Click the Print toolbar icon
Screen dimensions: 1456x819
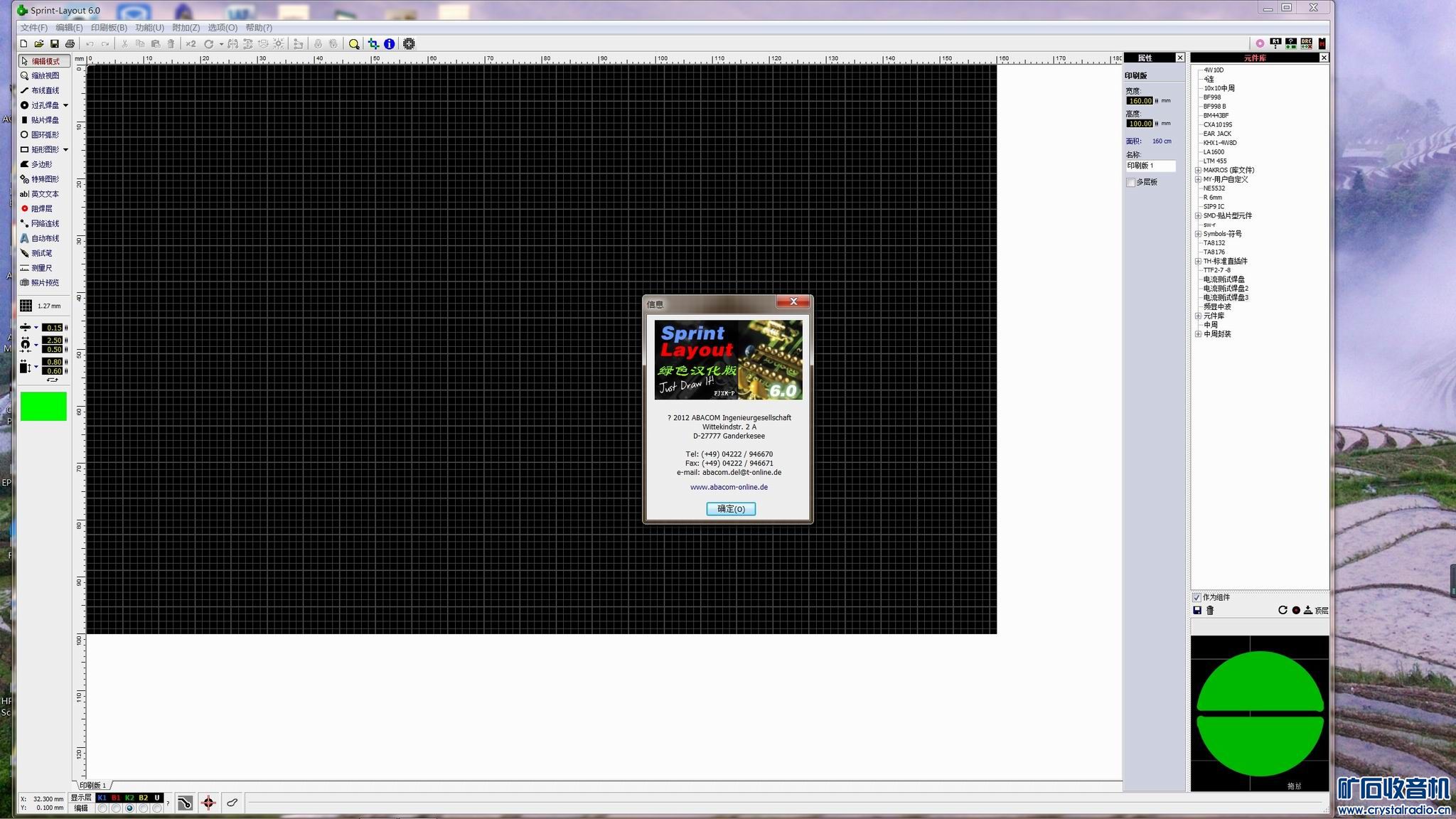point(70,44)
